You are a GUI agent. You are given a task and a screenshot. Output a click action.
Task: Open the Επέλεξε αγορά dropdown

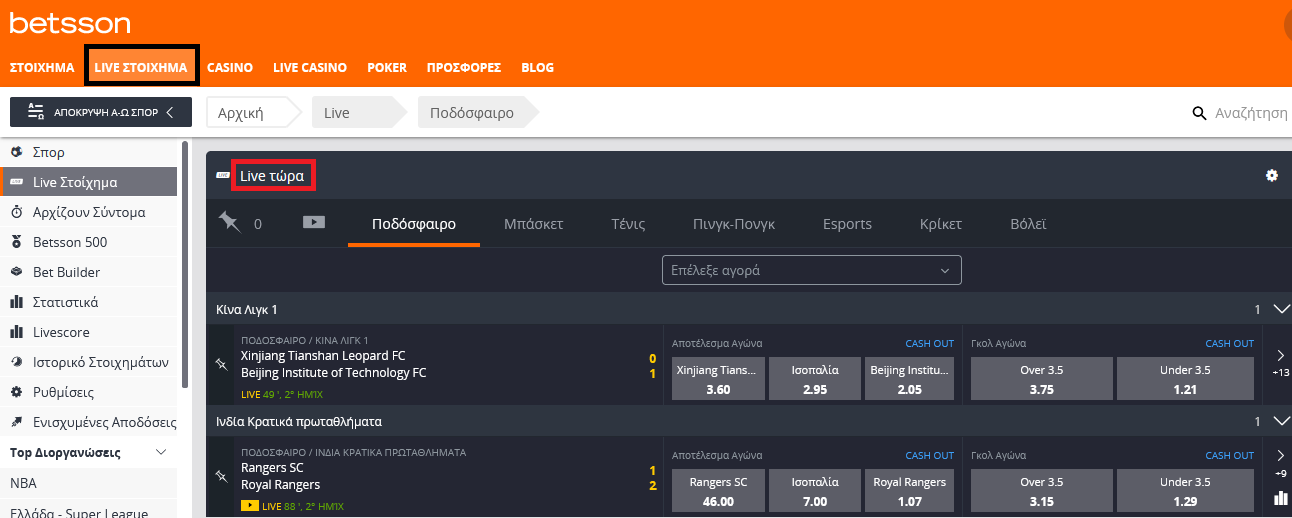click(x=811, y=270)
